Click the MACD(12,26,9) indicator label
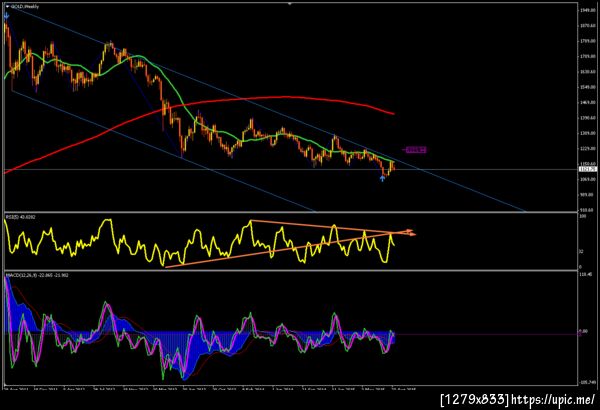The height and width of the screenshot is (410, 600). (x=37, y=275)
